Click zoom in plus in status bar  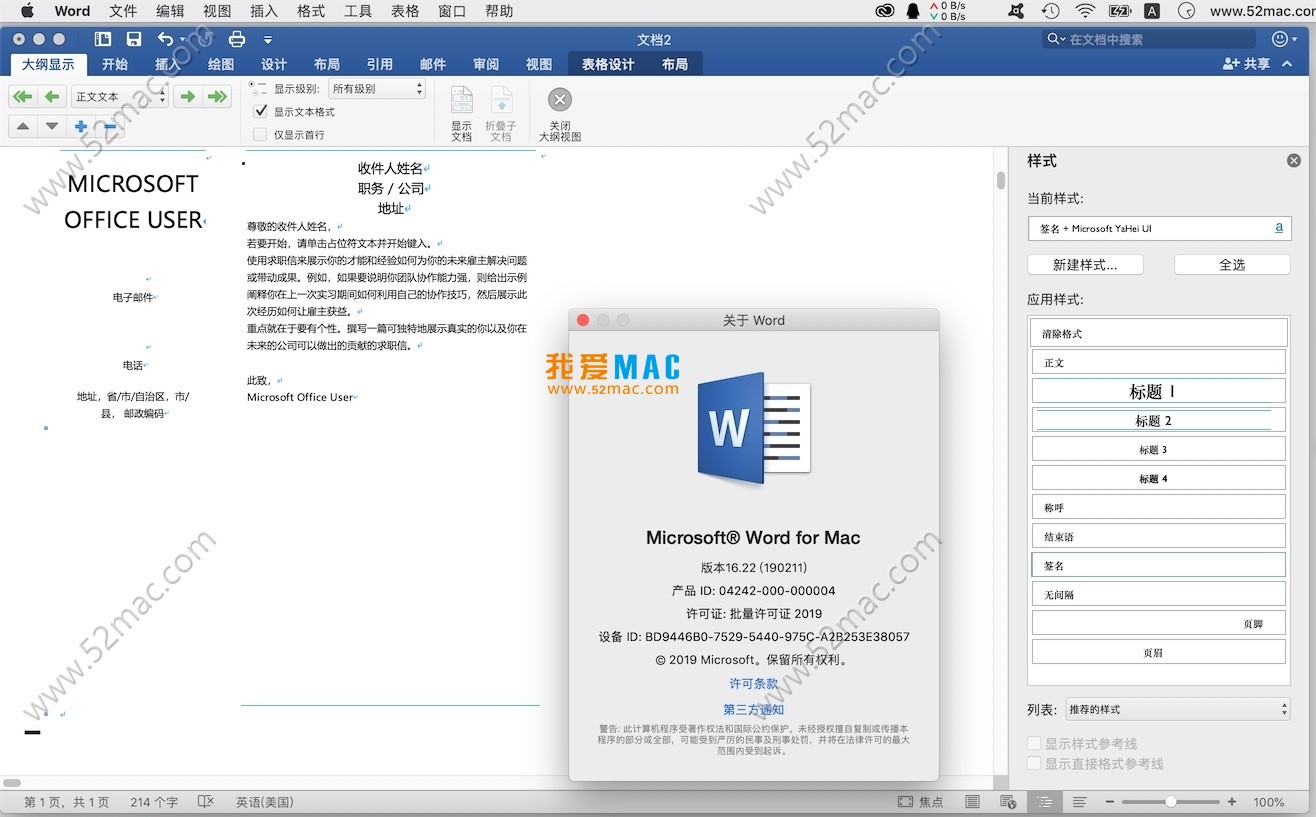click(1232, 802)
